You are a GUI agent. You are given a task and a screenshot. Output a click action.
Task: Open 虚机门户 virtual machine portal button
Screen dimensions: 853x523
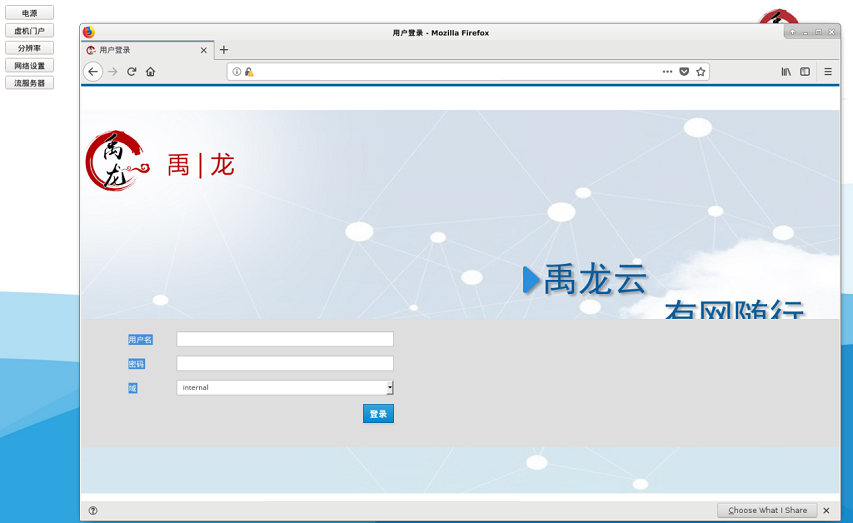(x=29, y=30)
